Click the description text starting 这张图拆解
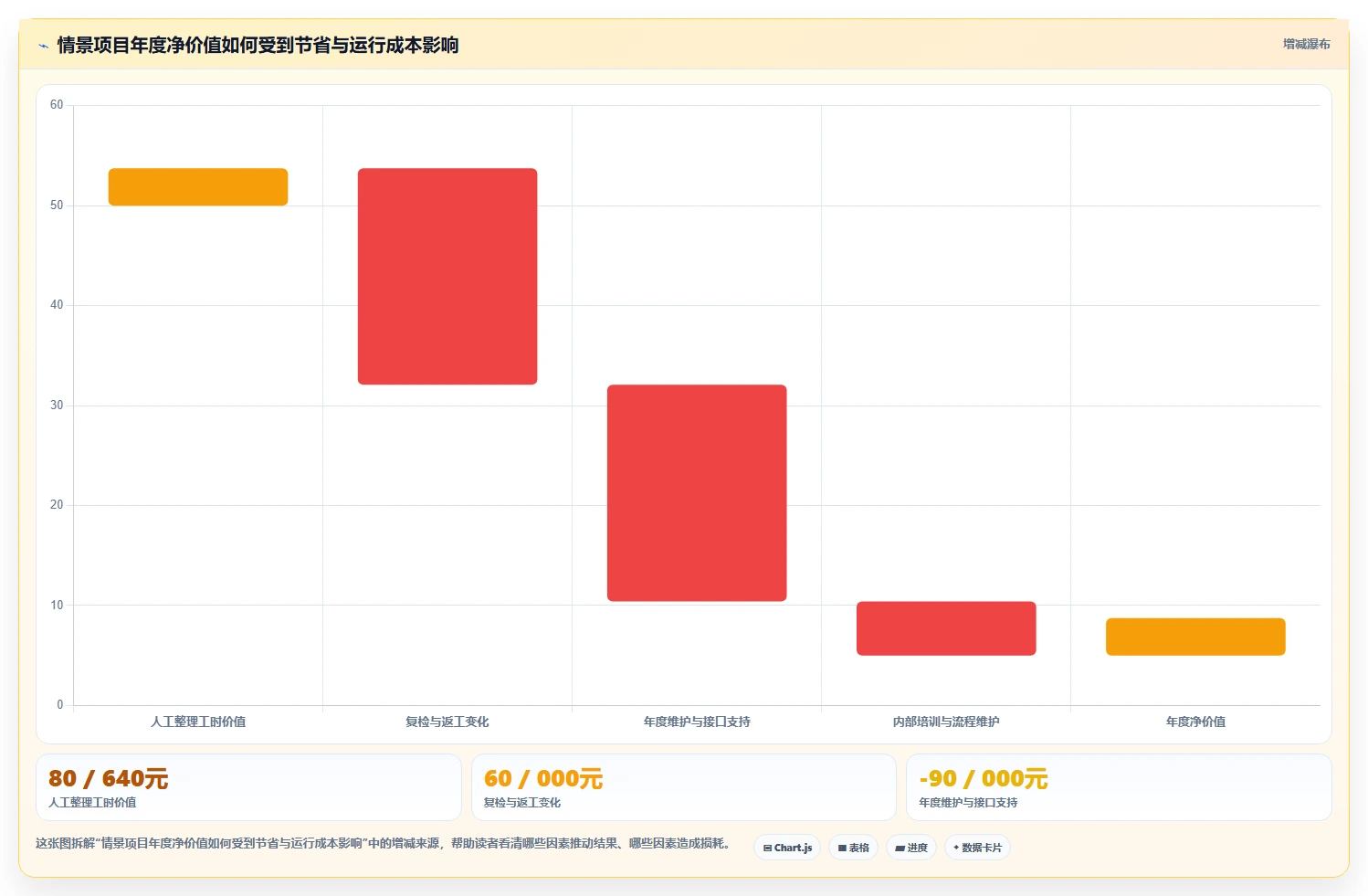The image size is (1368, 896). (x=383, y=843)
